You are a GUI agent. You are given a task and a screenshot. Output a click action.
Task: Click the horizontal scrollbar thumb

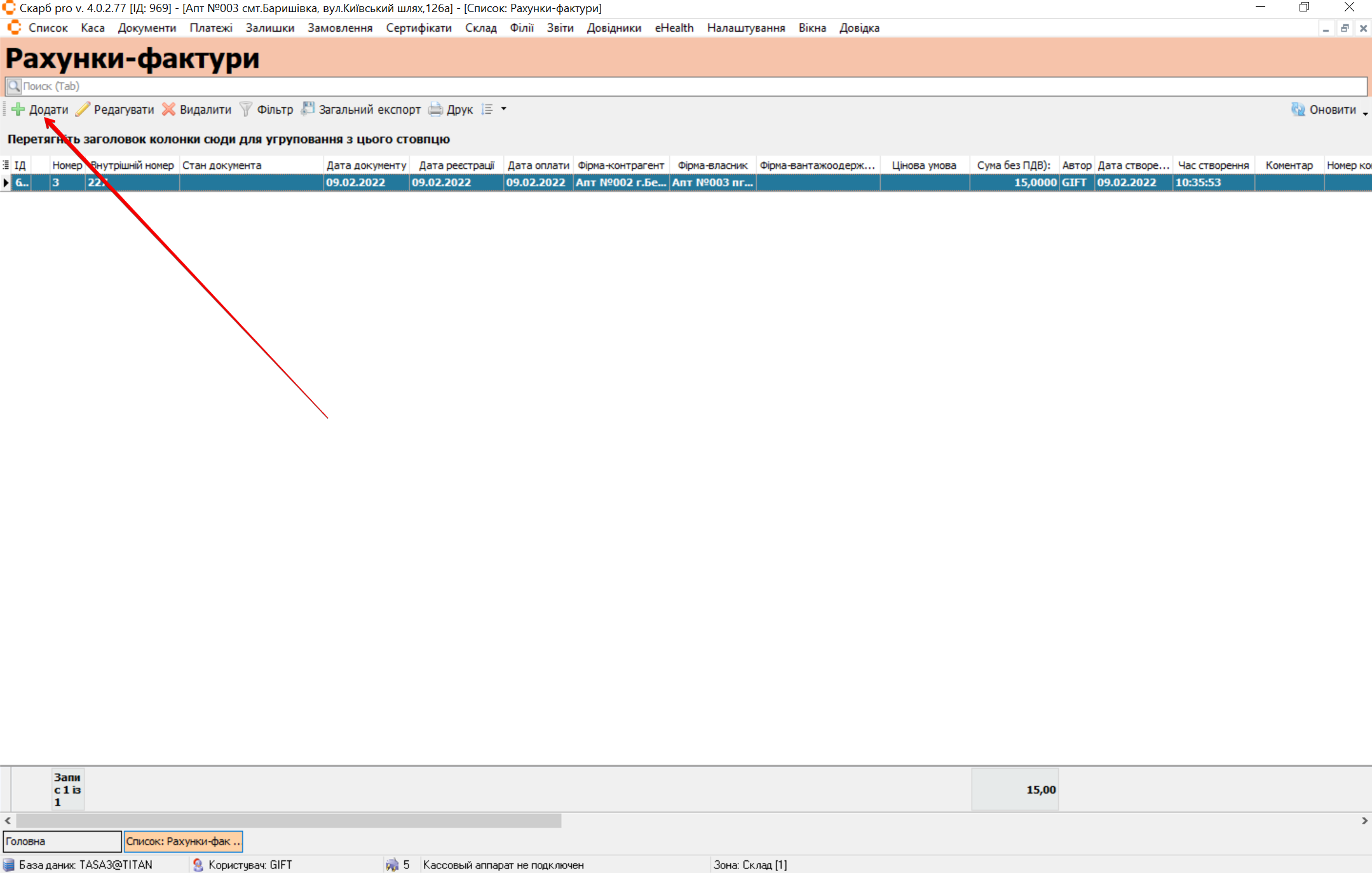289,821
